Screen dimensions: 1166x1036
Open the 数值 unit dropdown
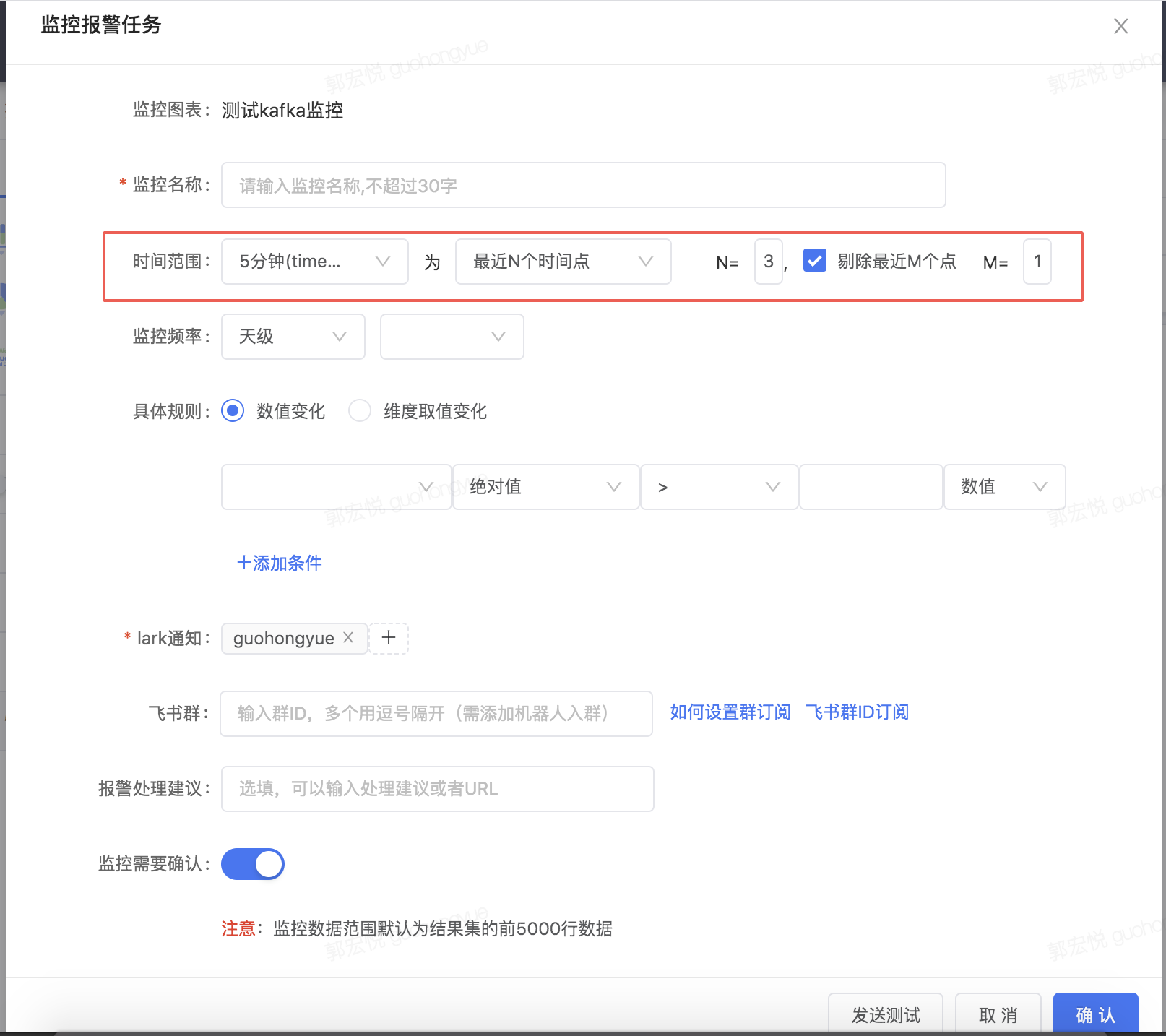click(1005, 487)
